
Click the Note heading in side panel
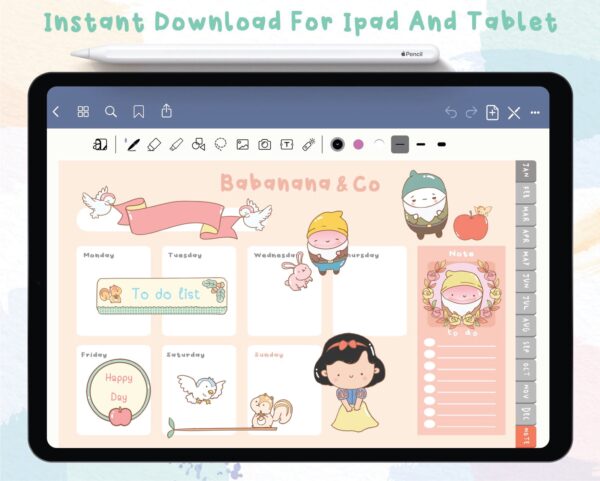pos(461,254)
